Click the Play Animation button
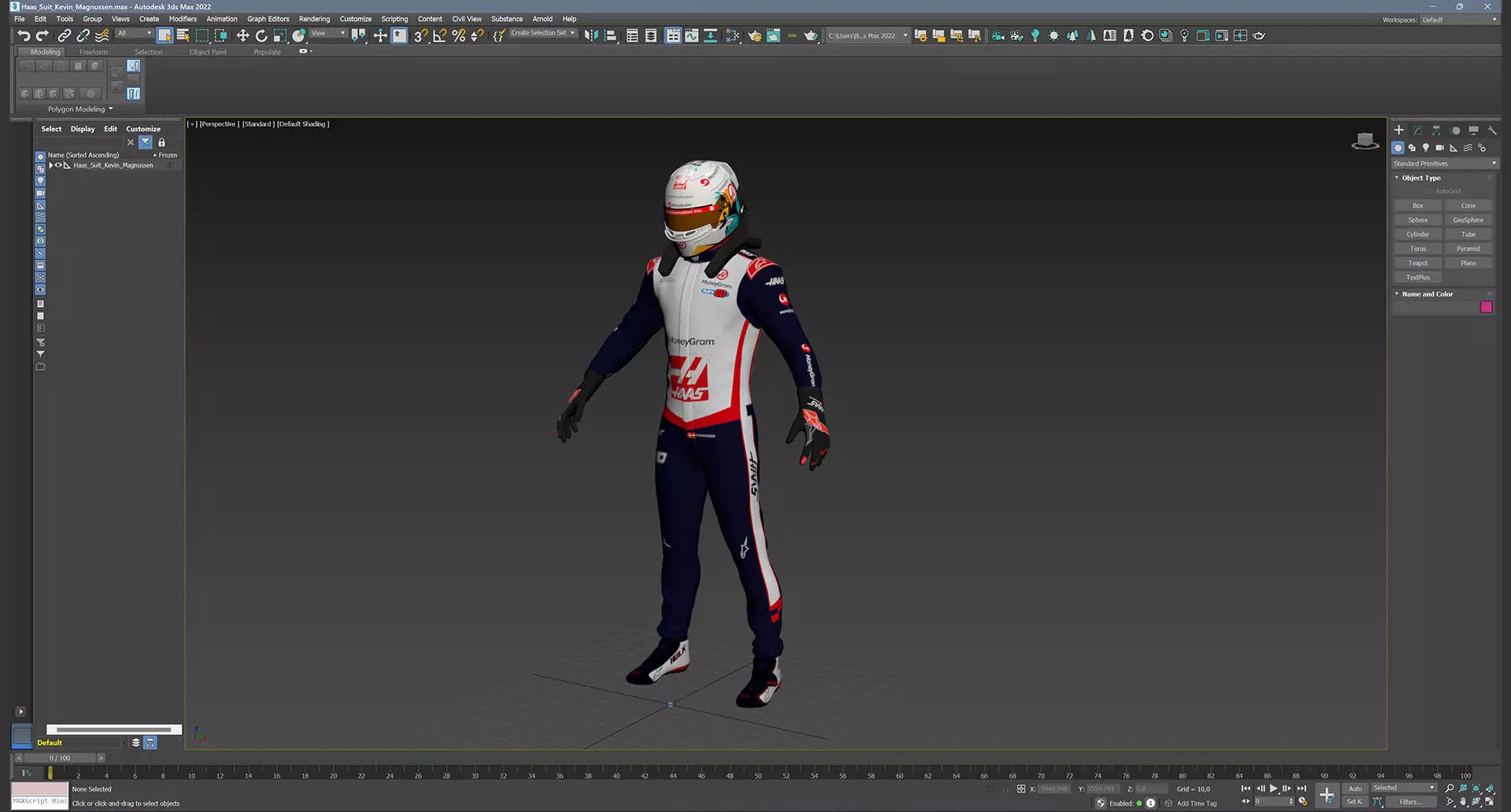The height and width of the screenshot is (812, 1511). pos(1273,788)
